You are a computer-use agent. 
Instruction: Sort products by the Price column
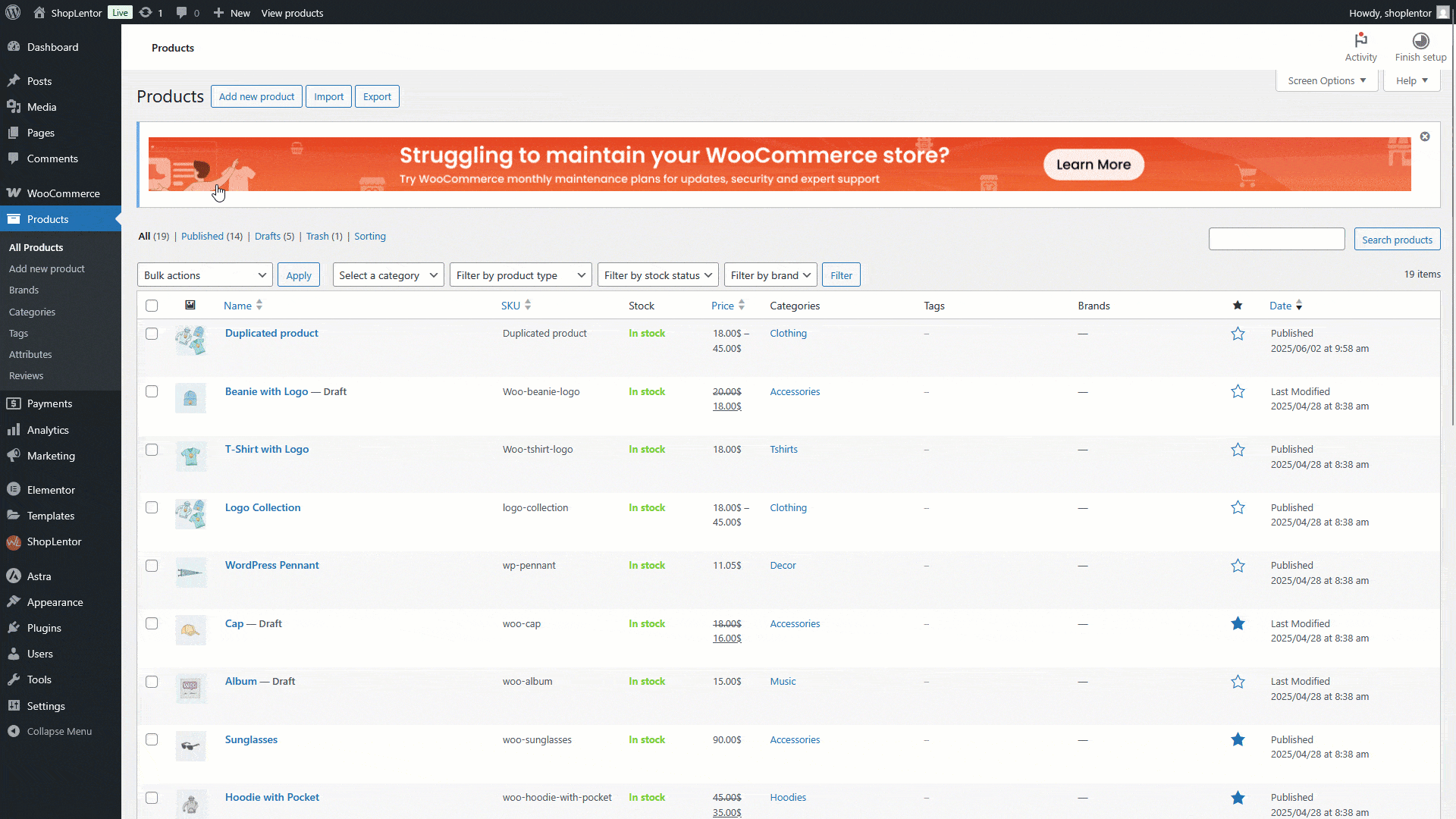pyautogui.click(x=728, y=306)
